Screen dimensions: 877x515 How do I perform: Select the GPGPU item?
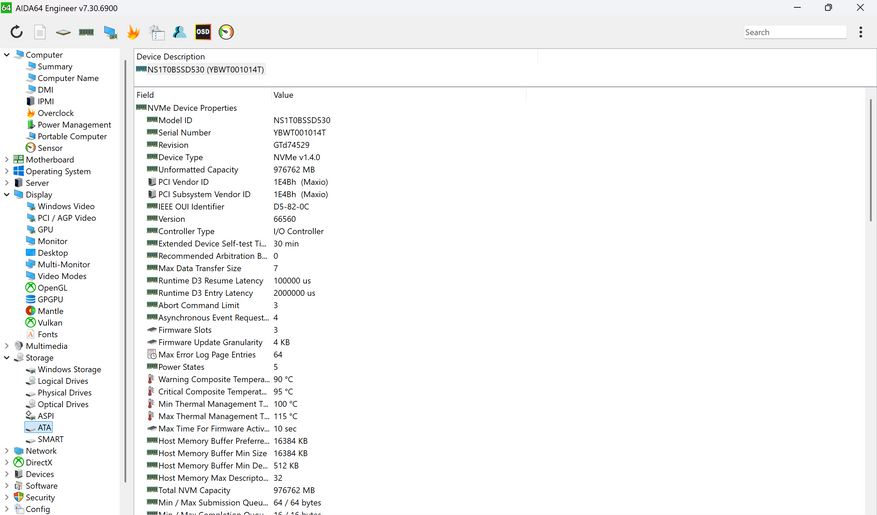point(50,300)
